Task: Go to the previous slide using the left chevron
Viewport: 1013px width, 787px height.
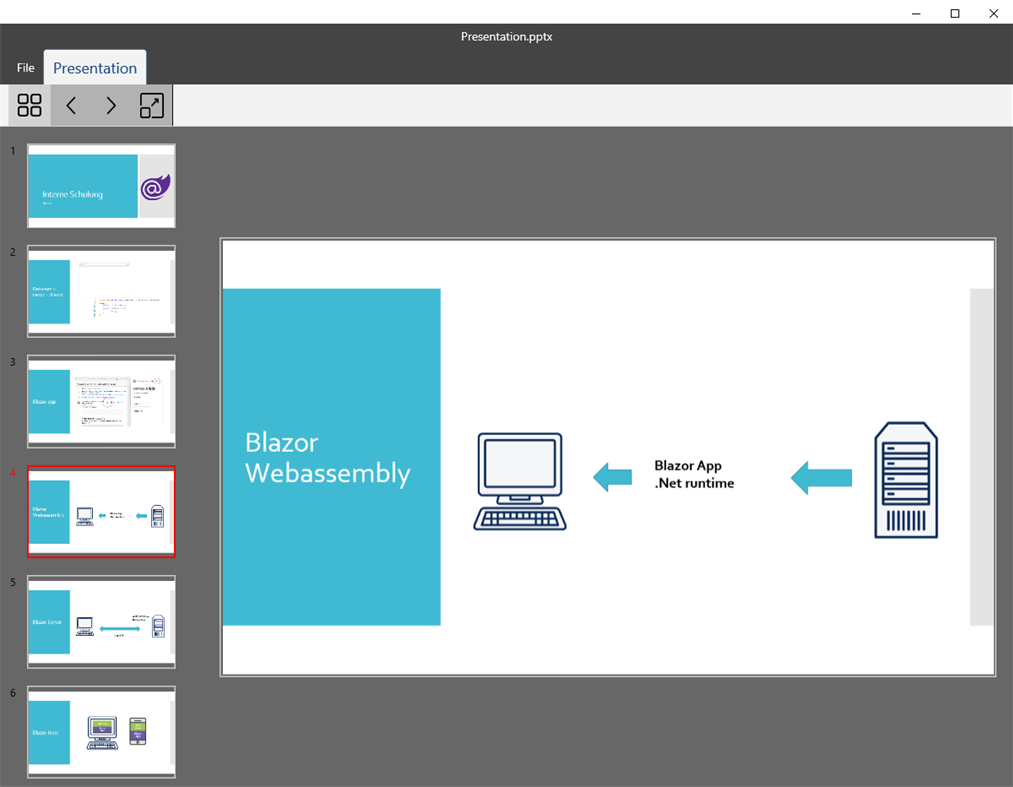Action: (70, 104)
